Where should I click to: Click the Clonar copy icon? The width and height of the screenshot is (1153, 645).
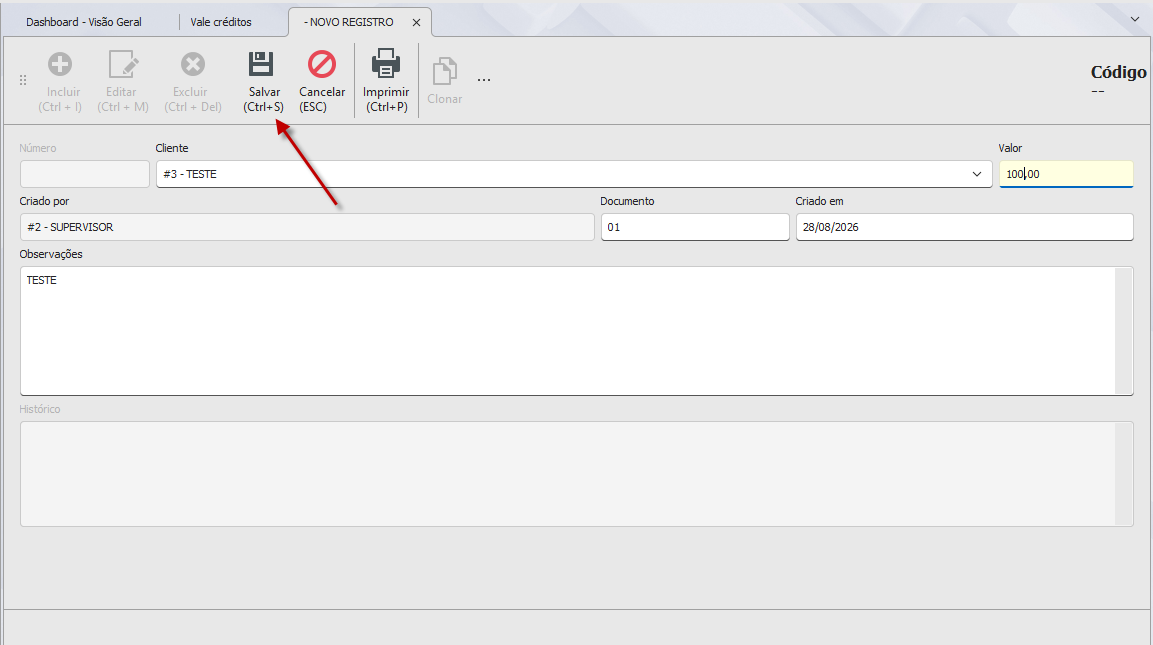444,71
